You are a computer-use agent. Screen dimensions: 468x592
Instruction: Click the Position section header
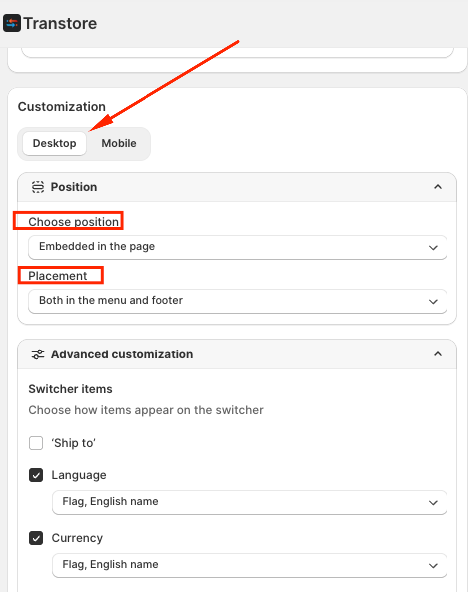point(237,187)
